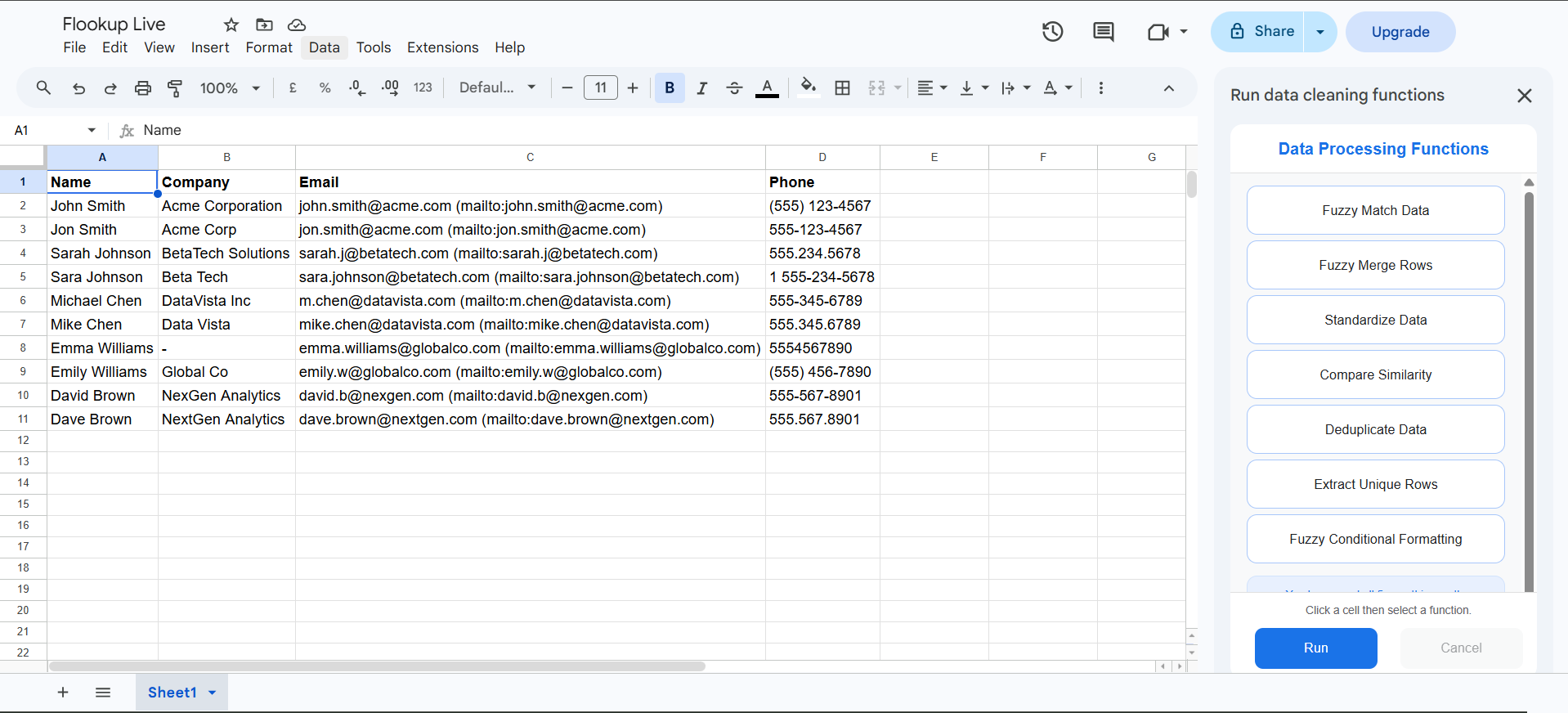Screen dimensions: 1568x713
Task: Toggle bold formatting
Action: (x=670, y=87)
